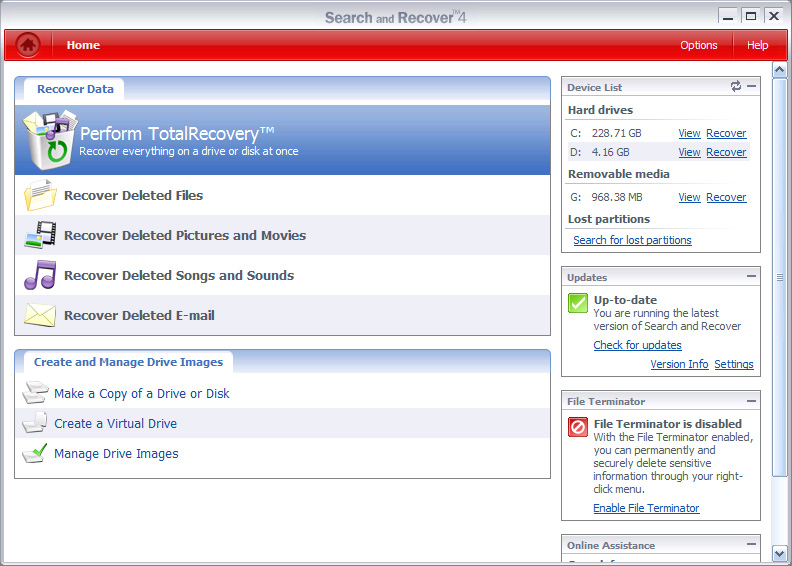Click File Terminator is disabled text

pyautogui.click(x=667, y=424)
